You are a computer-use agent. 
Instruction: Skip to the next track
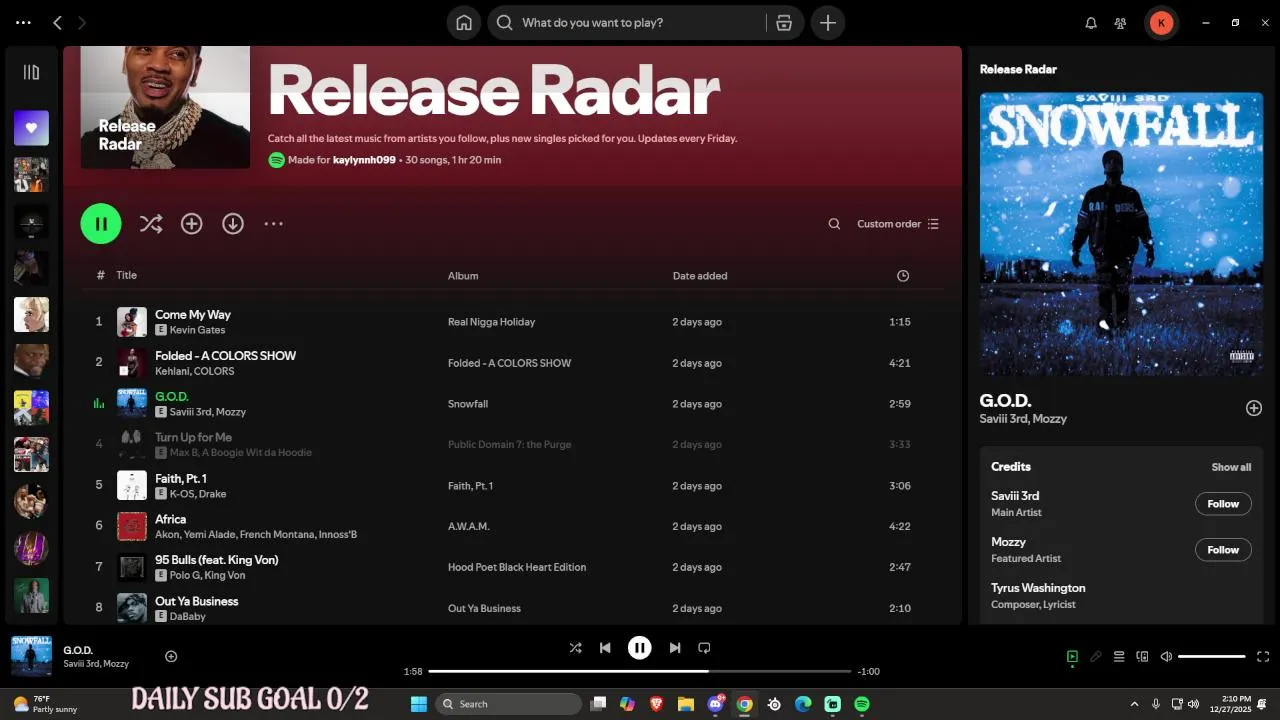point(675,648)
